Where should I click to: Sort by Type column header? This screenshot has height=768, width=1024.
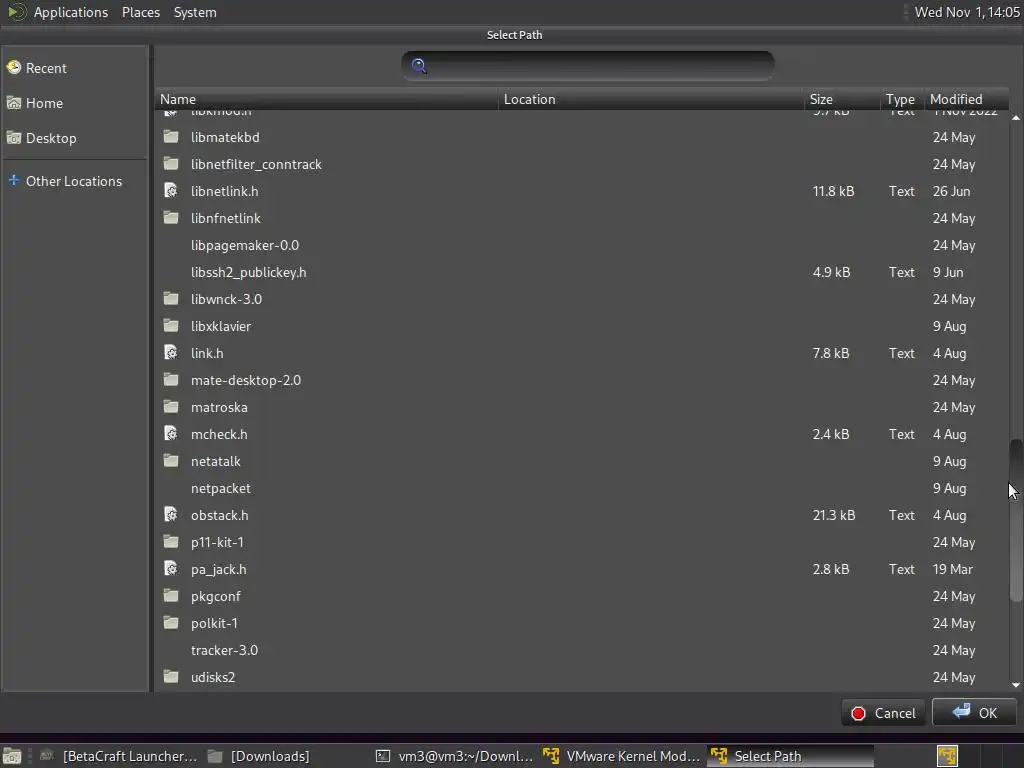coord(901,99)
